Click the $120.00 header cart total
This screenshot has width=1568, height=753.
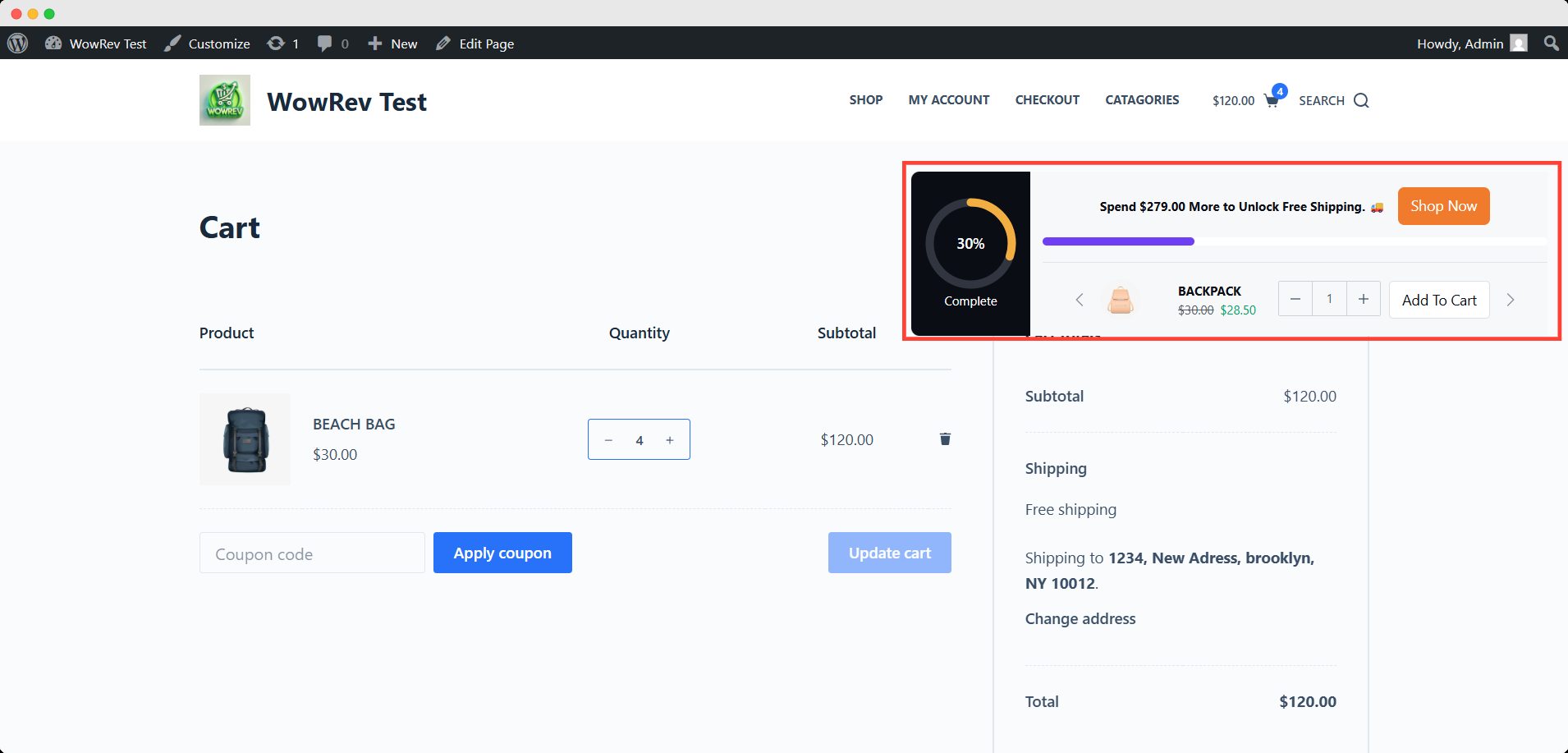click(x=1234, y=101)
